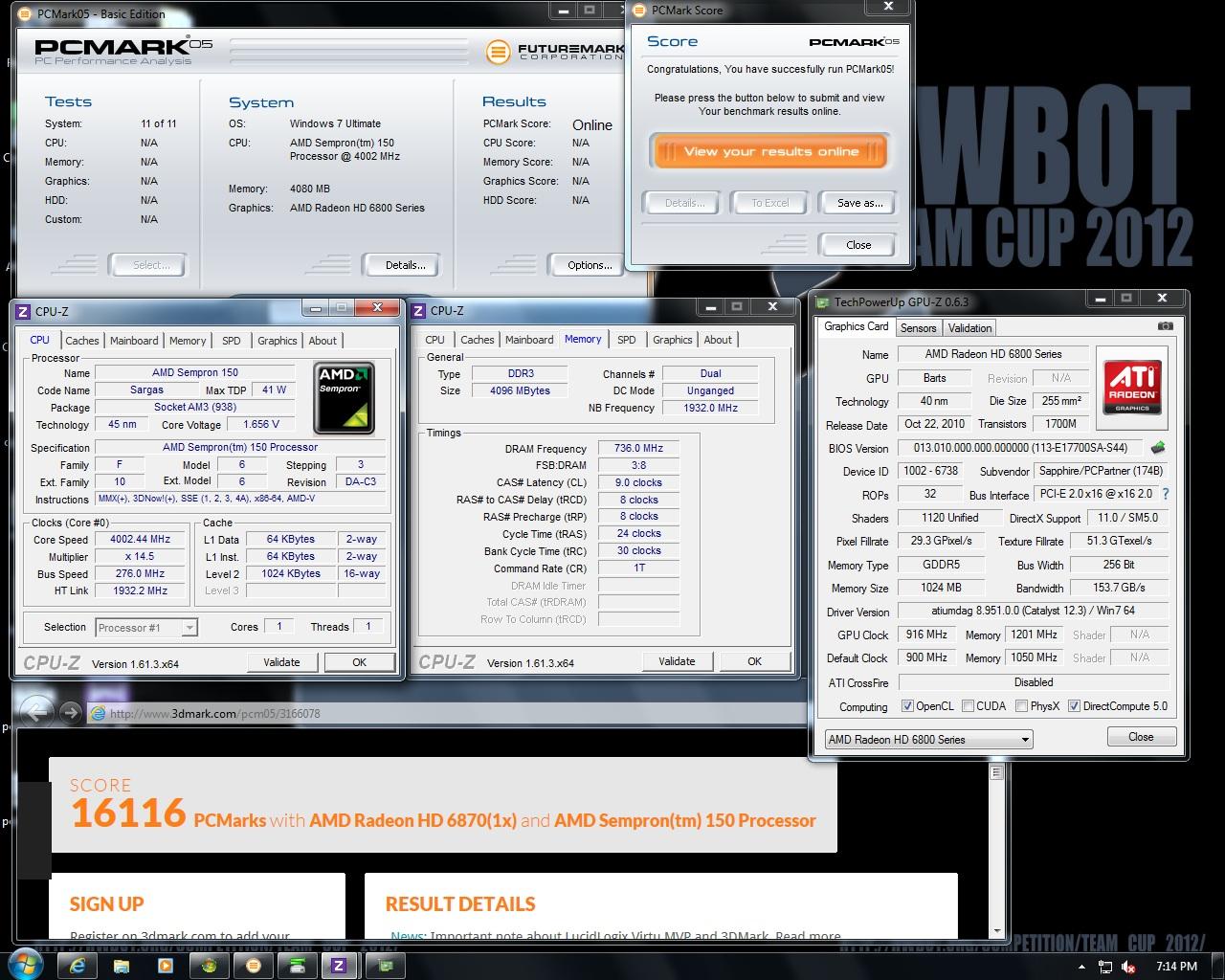The image size is (1225, 980).
Task: Open Mainboard tab in left CPU-Z window
Action: (134, 341)
